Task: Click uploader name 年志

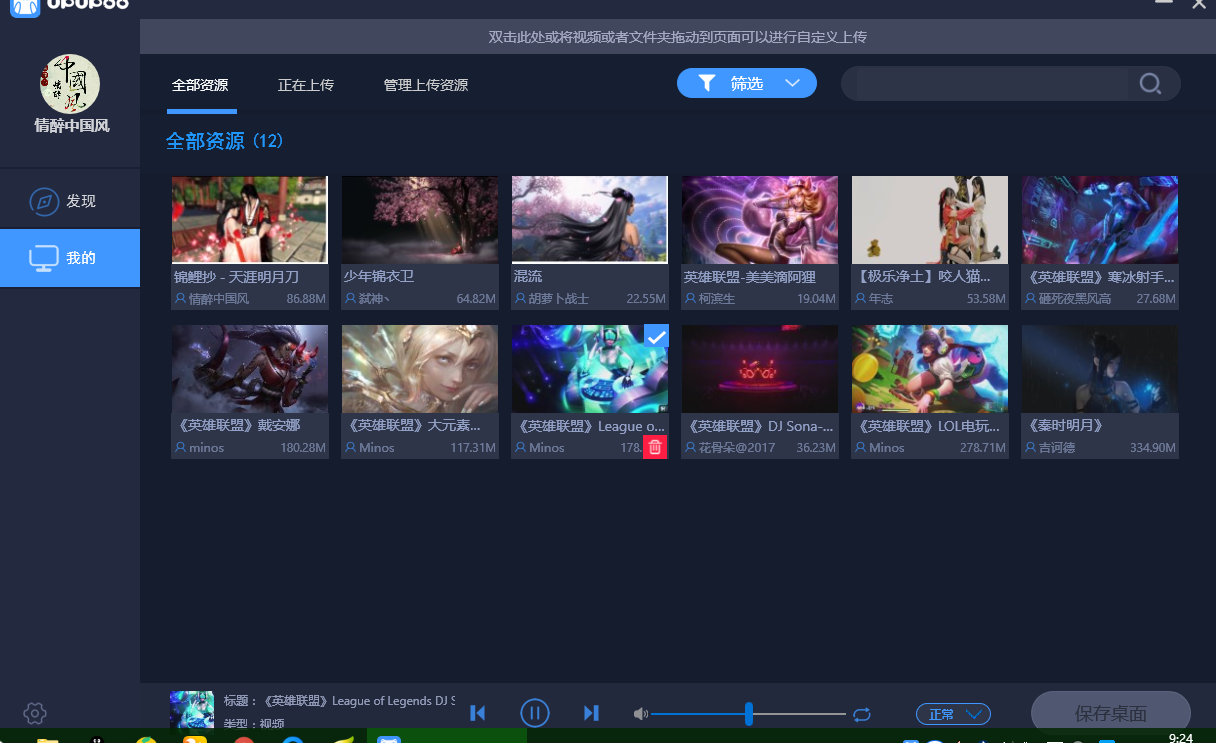Action: (880, 299)
